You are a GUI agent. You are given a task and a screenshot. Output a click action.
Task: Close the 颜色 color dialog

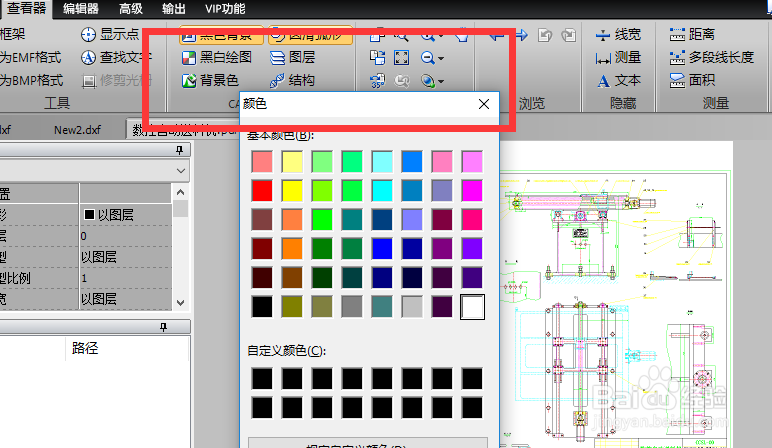point(484,104)
